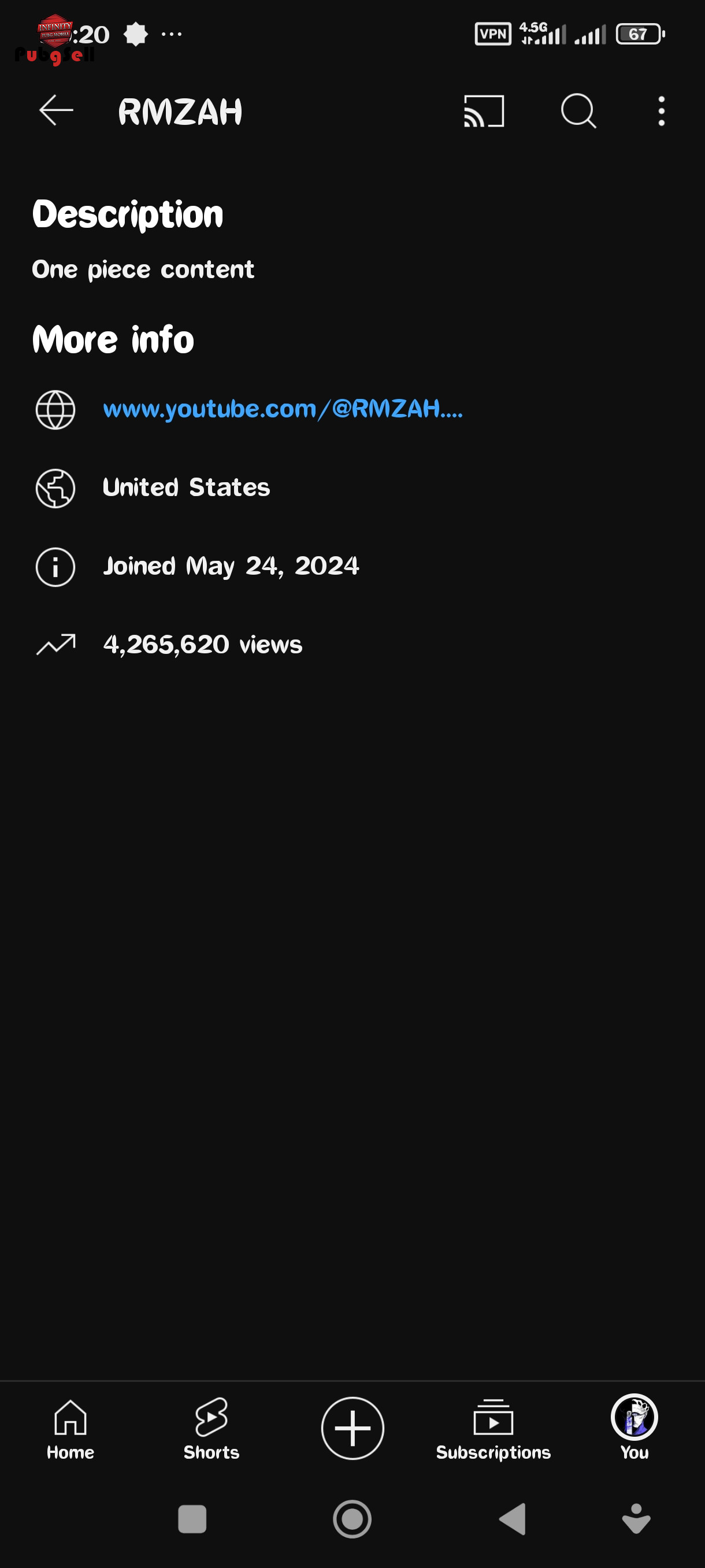Open the Cast to device icon
The width and height of the screenshot is (705, 1568).
484,111
